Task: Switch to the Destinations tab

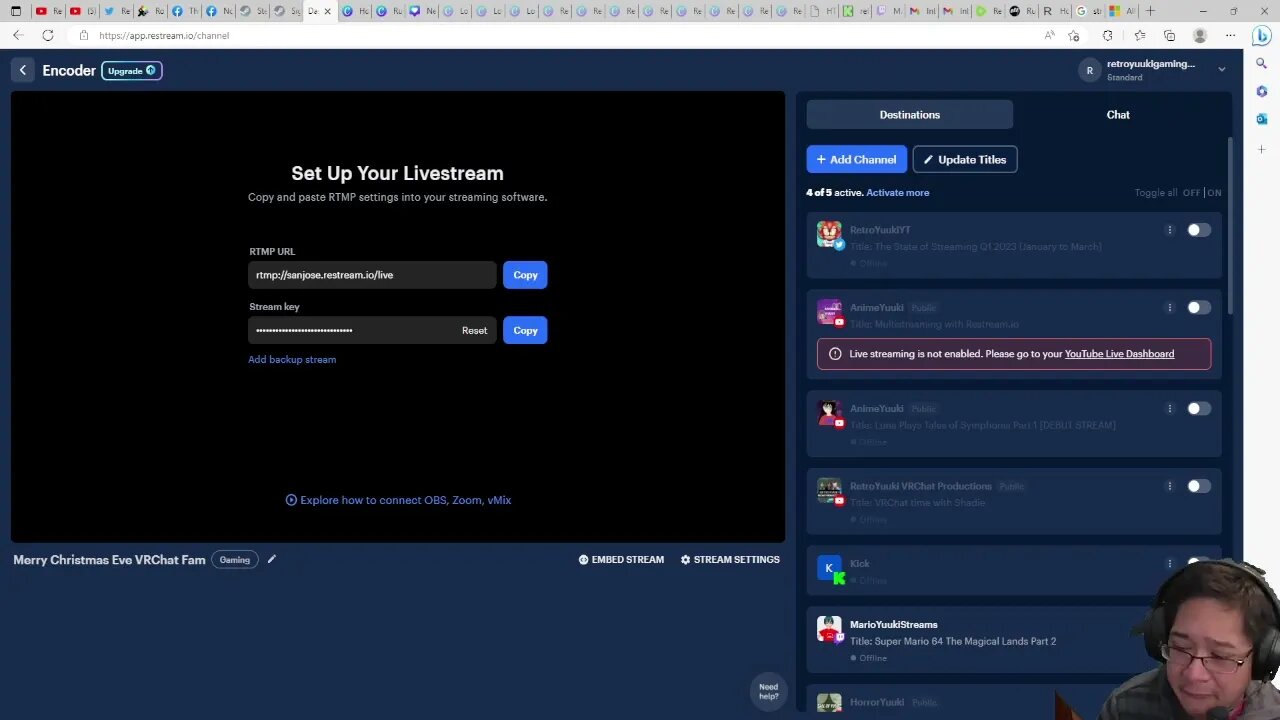Action: pos(910,115)
